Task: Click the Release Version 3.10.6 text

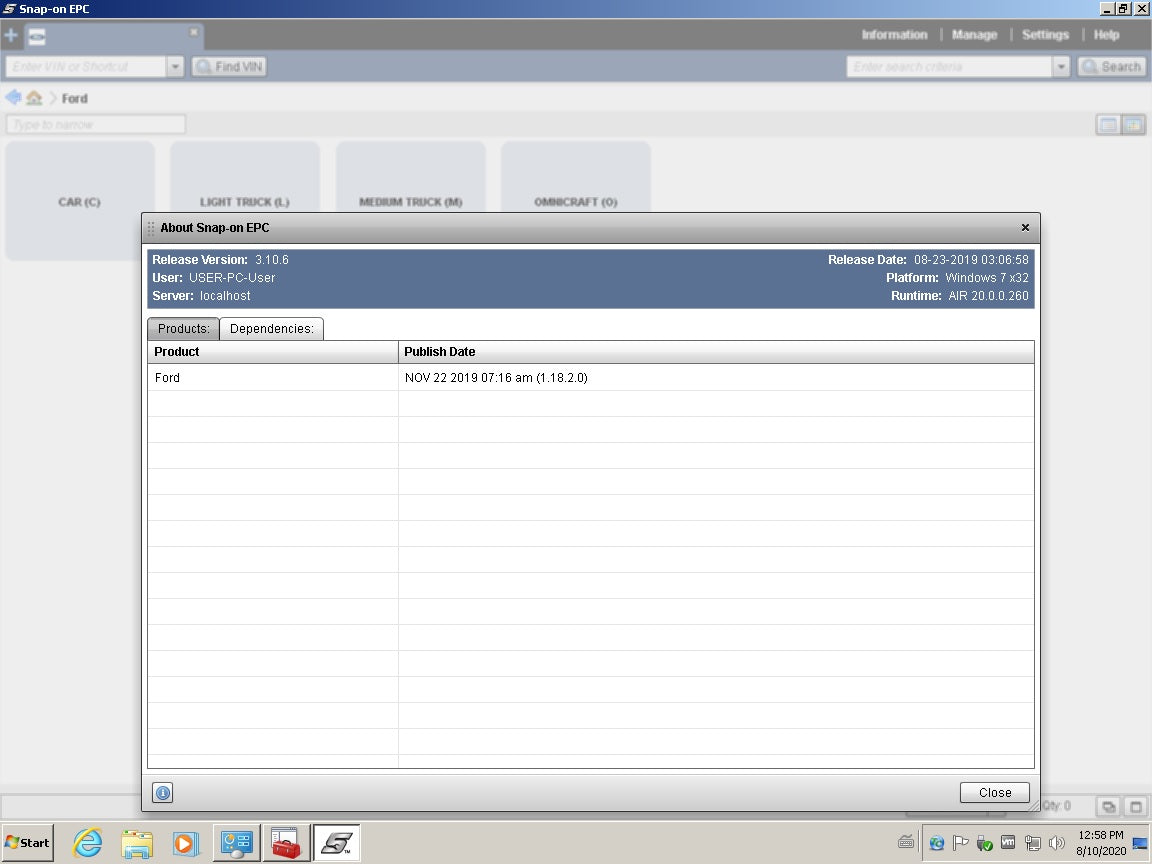Action: click(x=220, y=260)
